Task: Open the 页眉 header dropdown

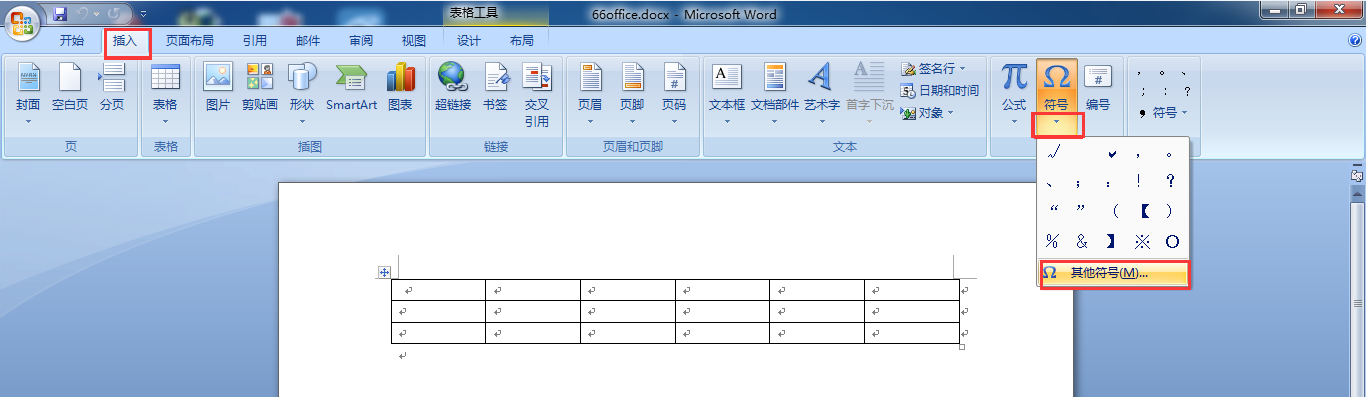Action: [x=591, y=93]
